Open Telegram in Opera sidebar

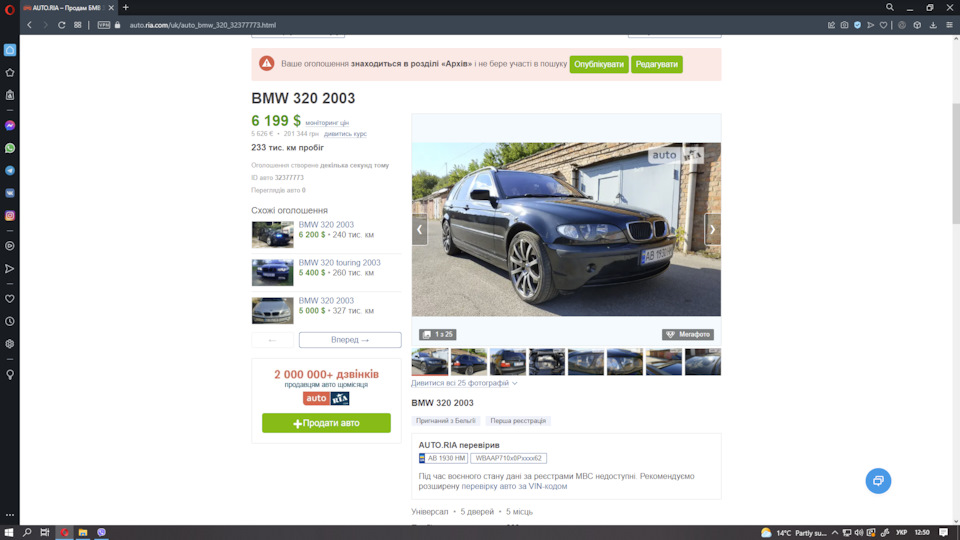pyautogui.click(x=10, y=171)
